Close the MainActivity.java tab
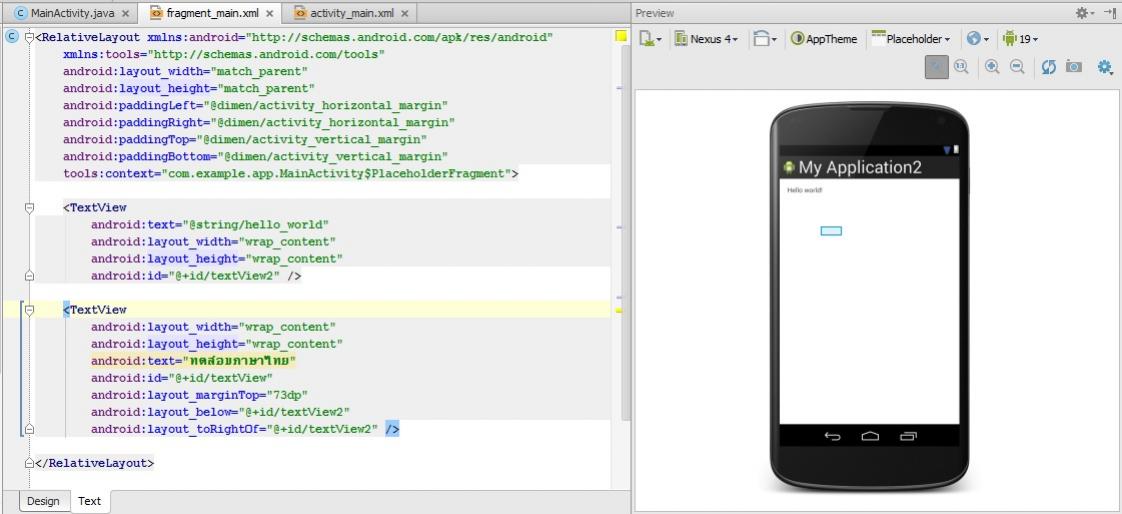This screenshot has width=1122, height=514. click(126, 14)
